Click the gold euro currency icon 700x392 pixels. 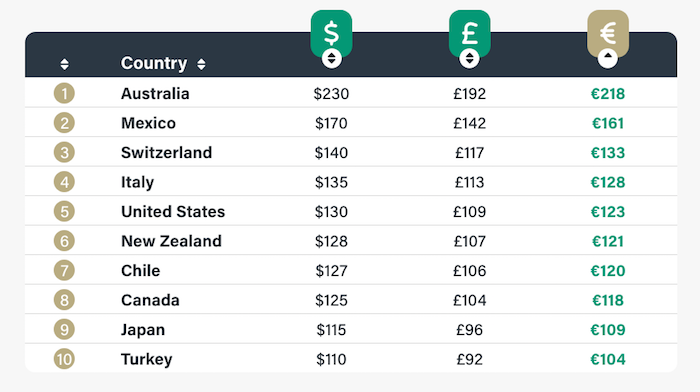(x=608, y=33)
